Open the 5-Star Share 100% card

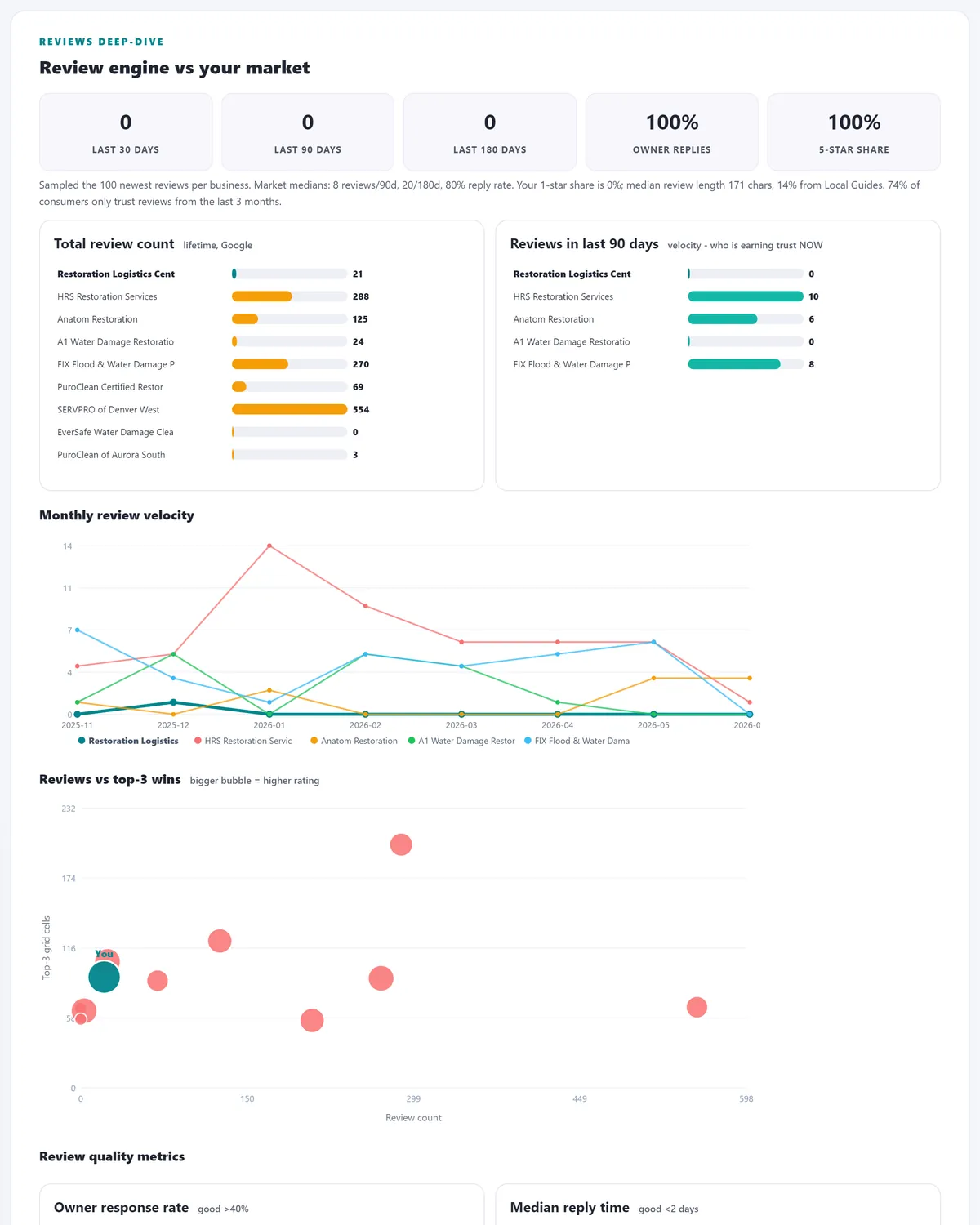coord(854,131)
